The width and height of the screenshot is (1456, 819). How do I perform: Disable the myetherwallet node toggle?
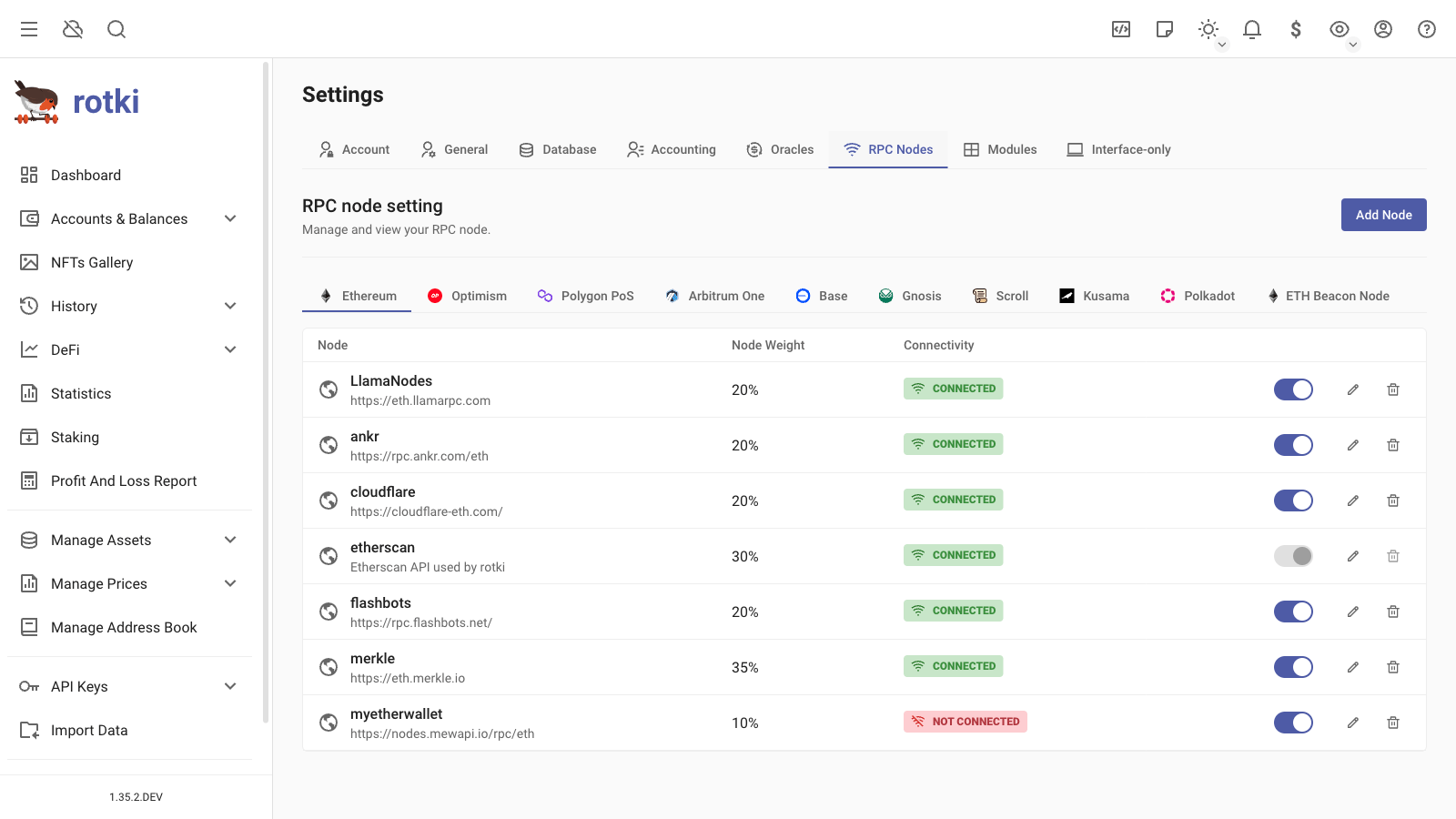click(x=1293, y=723)
